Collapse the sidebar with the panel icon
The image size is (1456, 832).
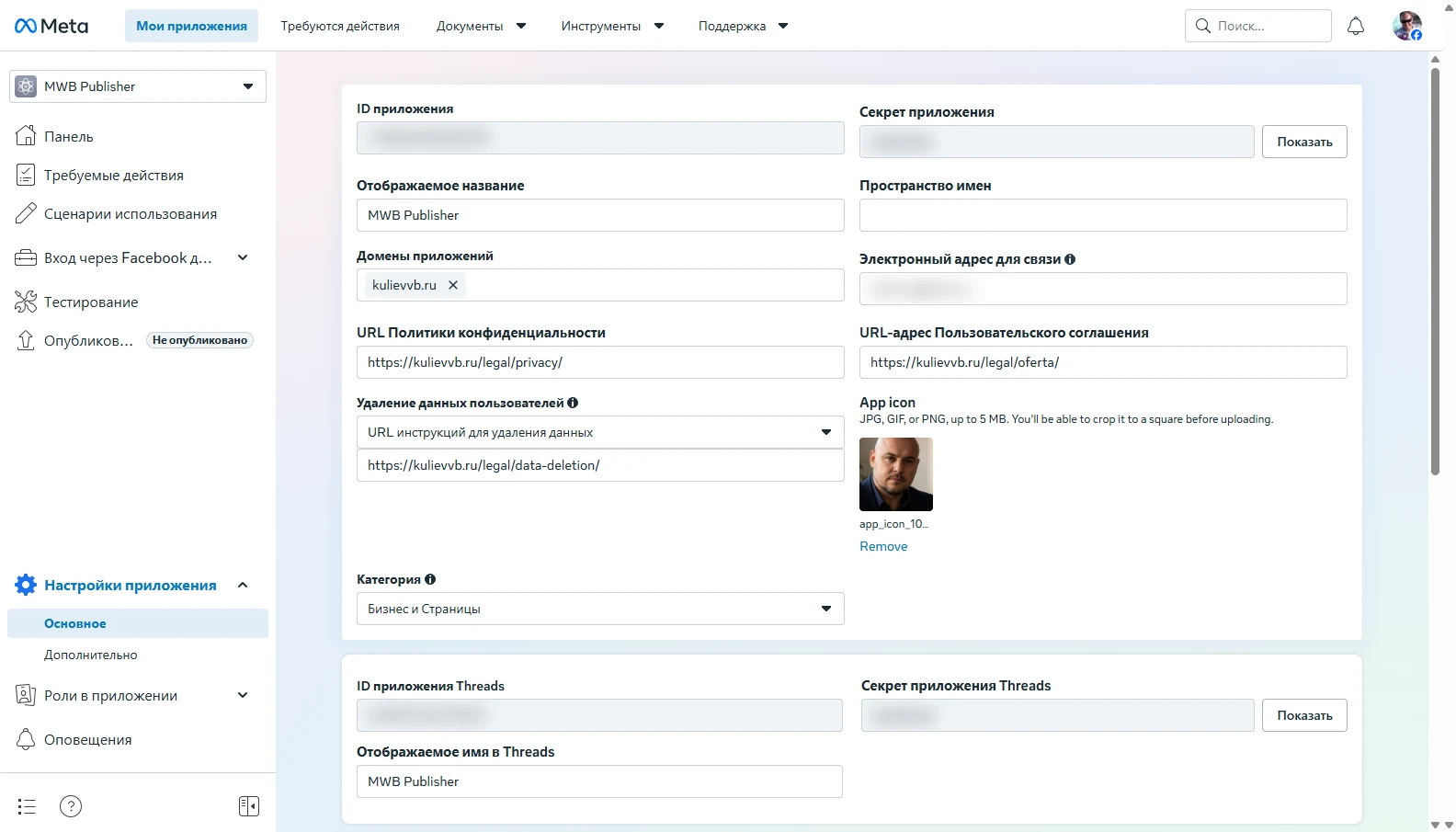[x=249, y=806]
